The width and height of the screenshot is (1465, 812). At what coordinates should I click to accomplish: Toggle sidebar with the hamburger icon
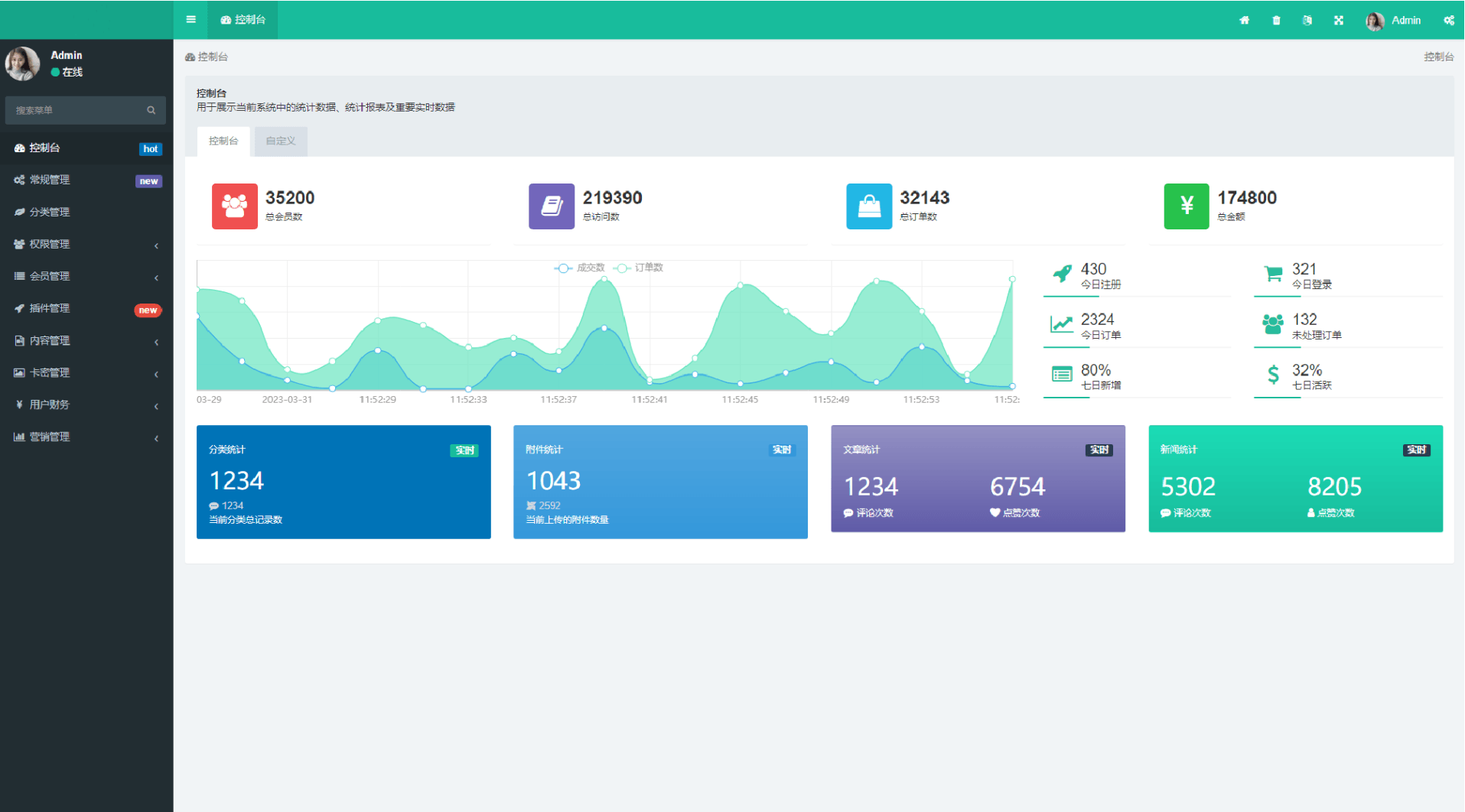tap(190, 20)
